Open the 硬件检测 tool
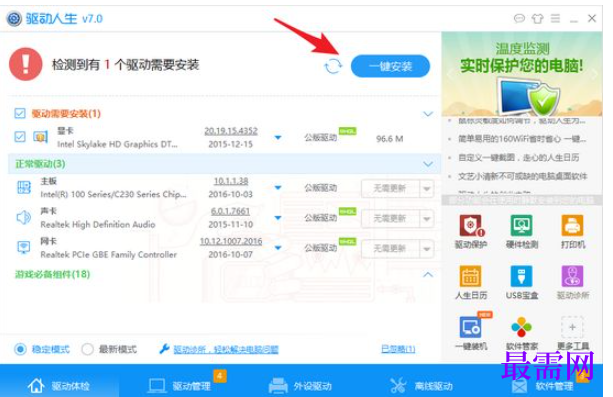 pos(522,232)
